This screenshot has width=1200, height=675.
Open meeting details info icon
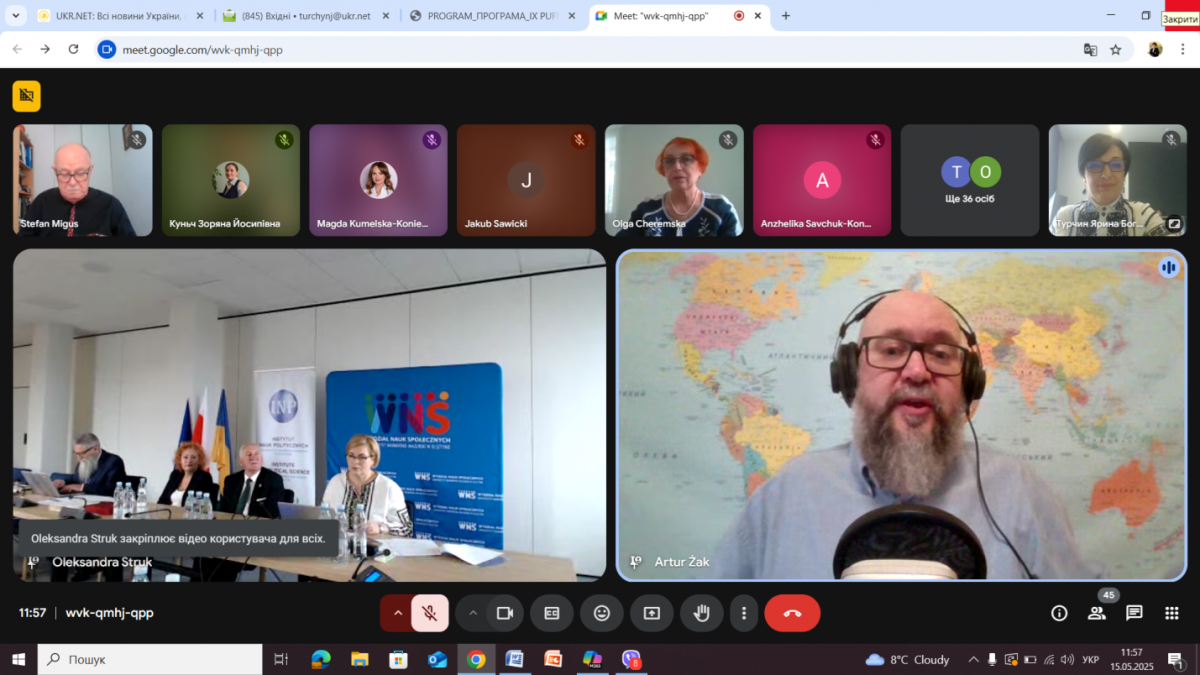[x=1059, y=613]
